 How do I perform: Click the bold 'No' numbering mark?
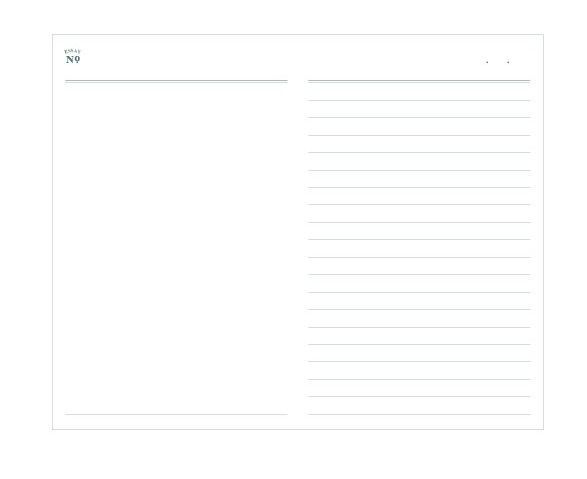(73, 60)
